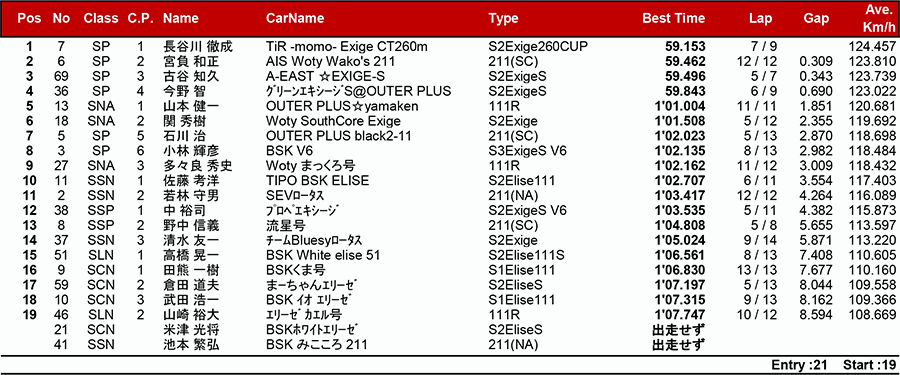
Task: Click the Type column header
Action: point(503,18)
